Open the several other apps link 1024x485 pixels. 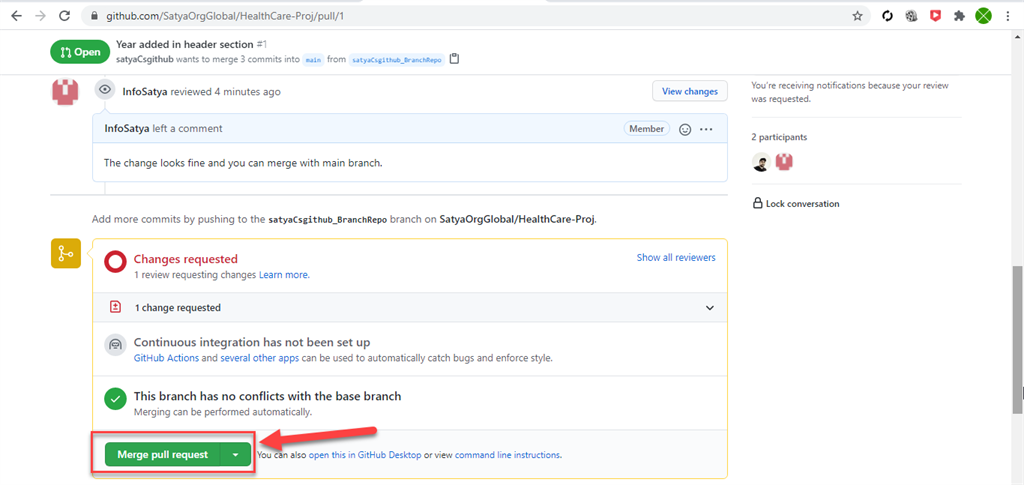260,358
